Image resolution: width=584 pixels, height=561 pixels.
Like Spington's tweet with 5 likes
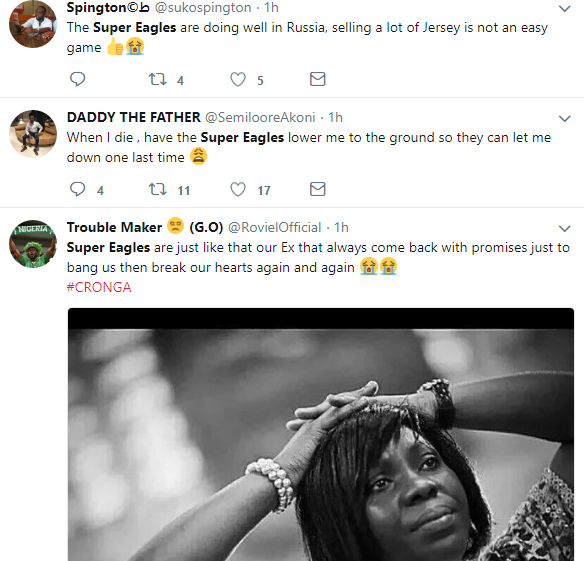click(238, 79)
